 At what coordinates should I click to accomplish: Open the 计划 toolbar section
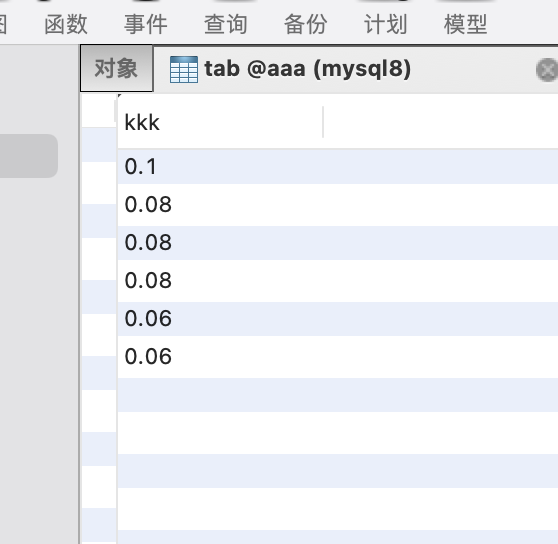385,25
